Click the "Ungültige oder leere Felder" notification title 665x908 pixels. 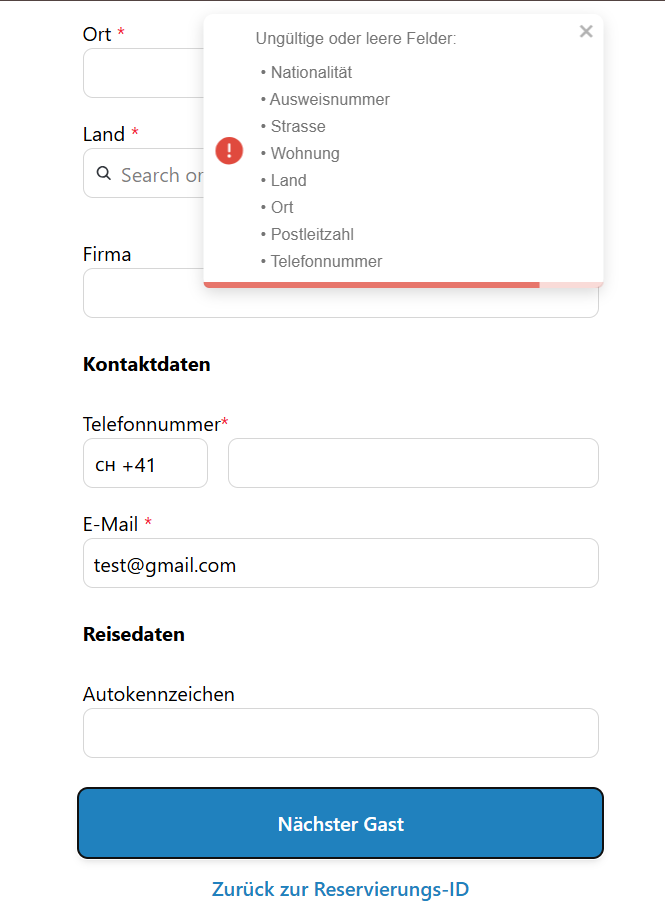356,39
